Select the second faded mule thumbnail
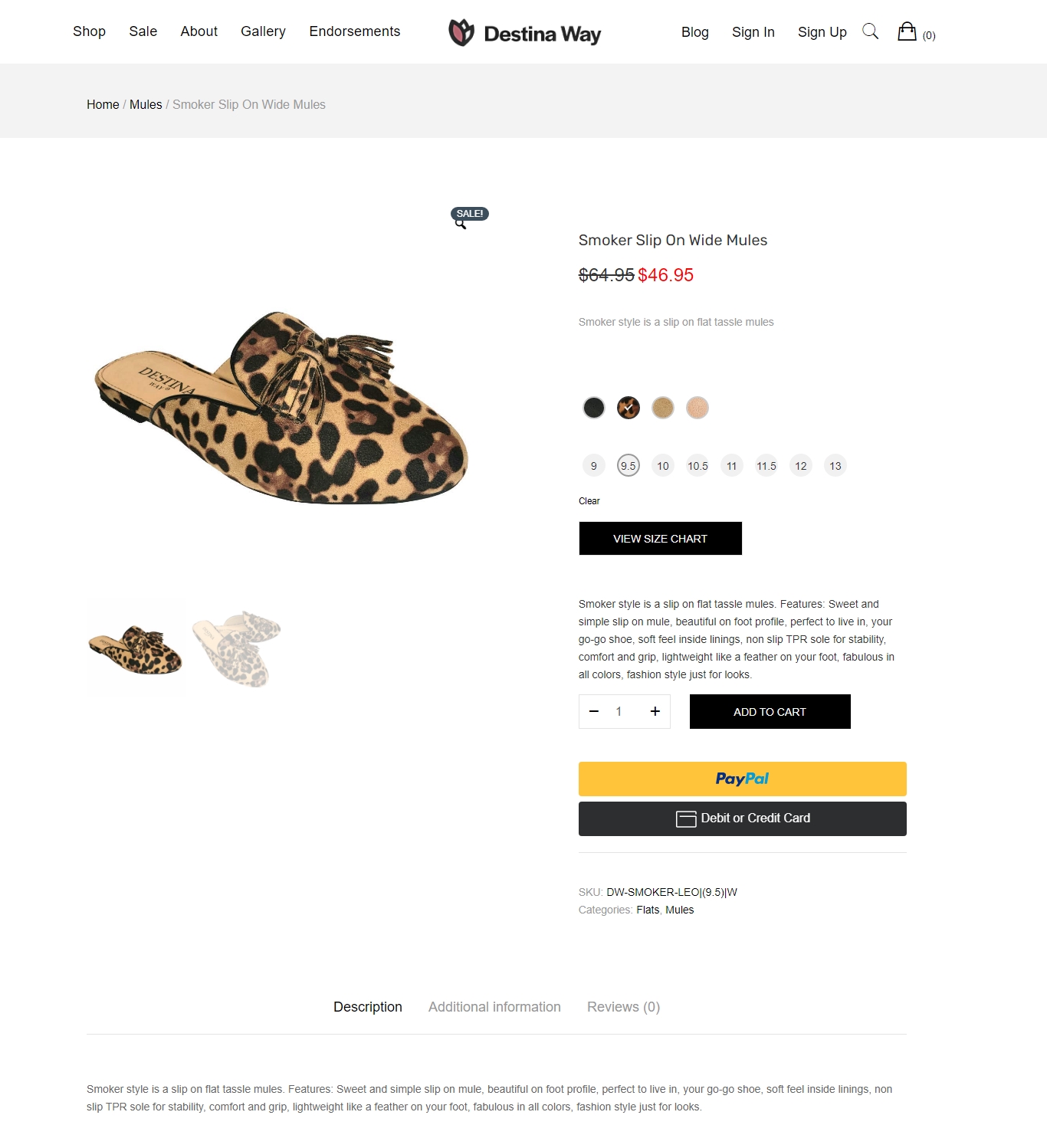Image resolution: width=1047 pixels, height=1148 pixels. pos(237,649)
